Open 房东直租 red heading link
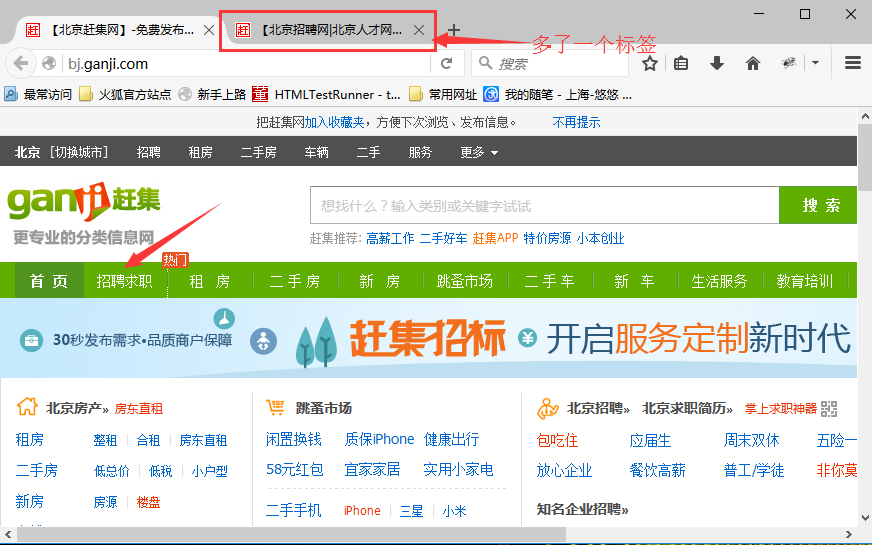Screen dimensions: 872x545 tap(138, 409)
